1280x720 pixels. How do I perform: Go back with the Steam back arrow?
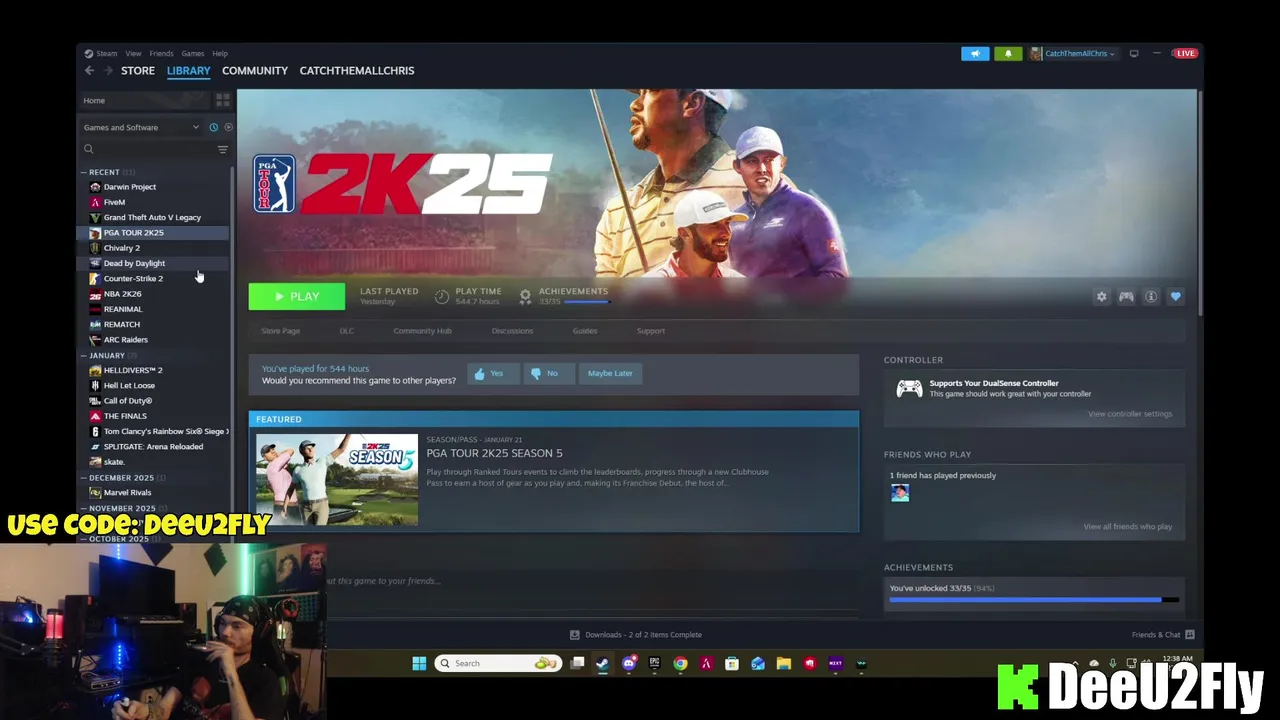click(x=89, y=71)
